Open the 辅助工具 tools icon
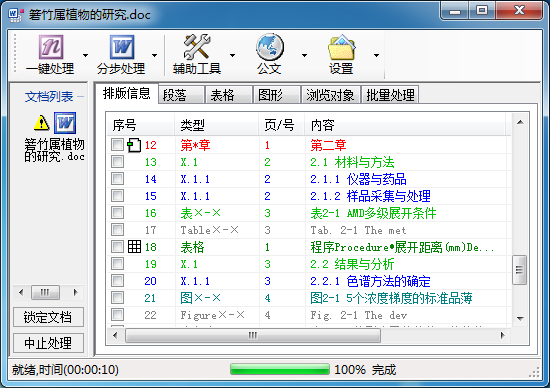This screenshot has width=550, height=388. [197, 47]
